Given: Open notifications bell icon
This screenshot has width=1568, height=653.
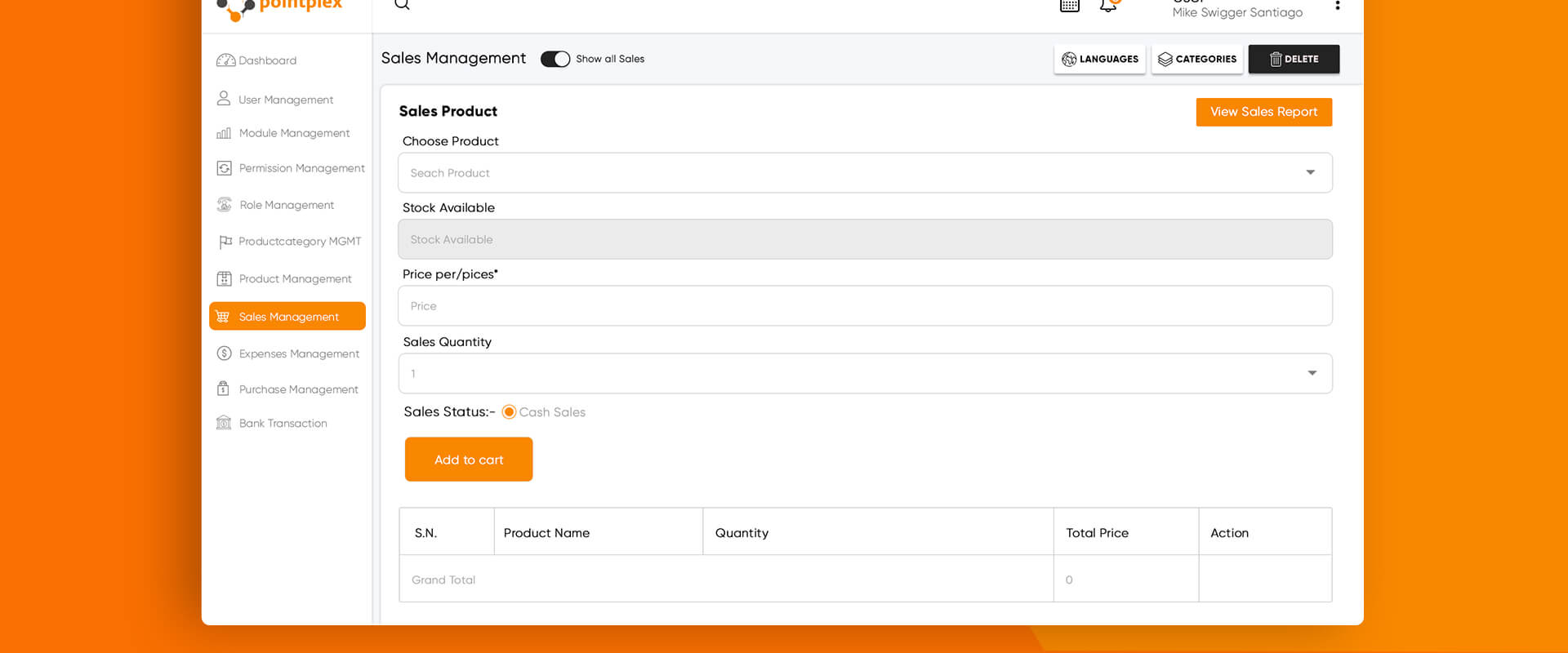Looking at the screenshot, I should click(x=1108, y=6).
